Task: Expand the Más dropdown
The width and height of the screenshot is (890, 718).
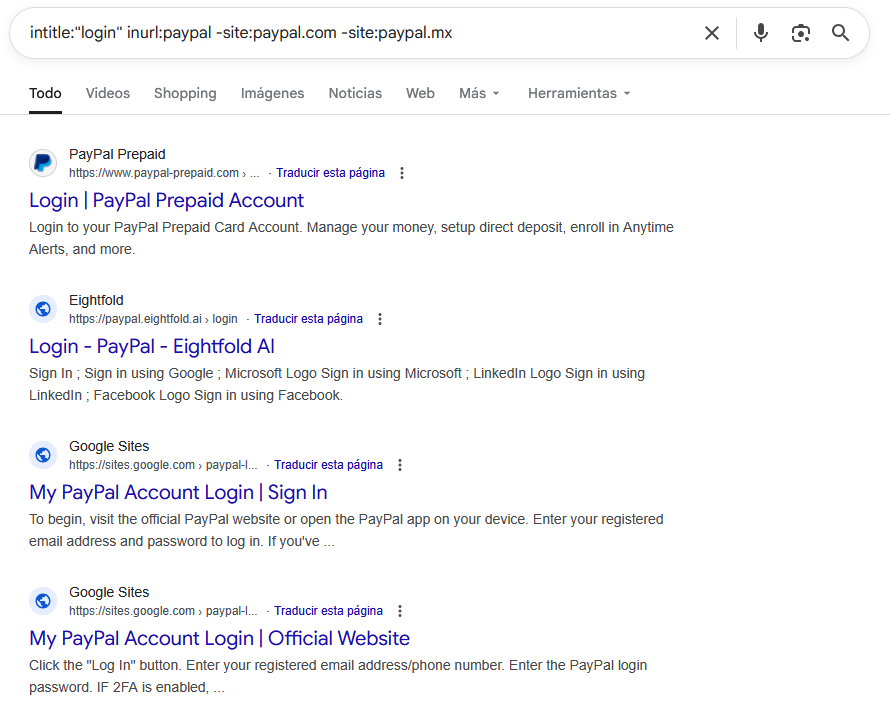Action: click(x=479, y=93)
